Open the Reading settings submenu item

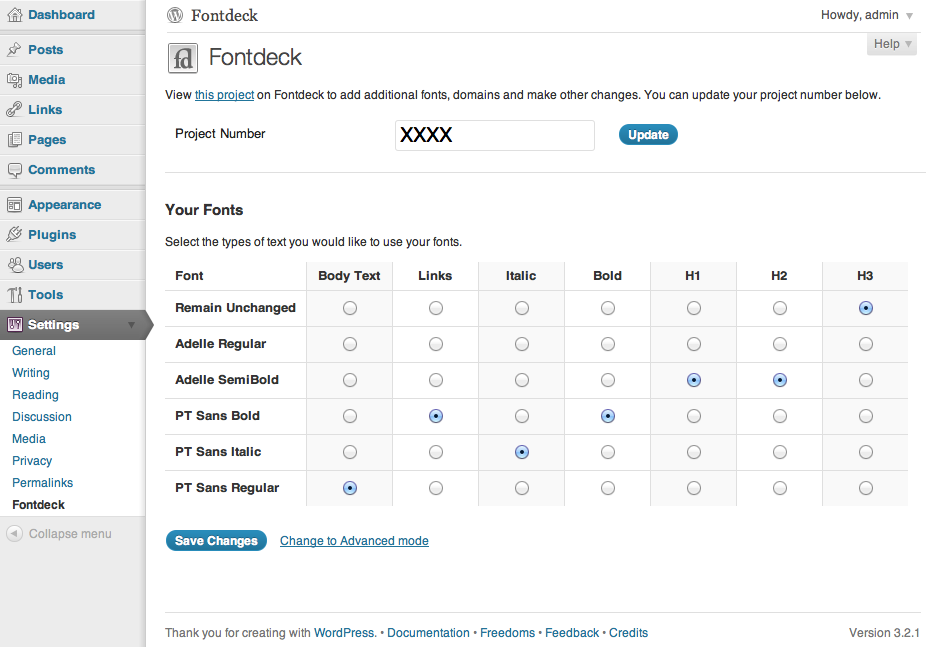tap(35, 395)
